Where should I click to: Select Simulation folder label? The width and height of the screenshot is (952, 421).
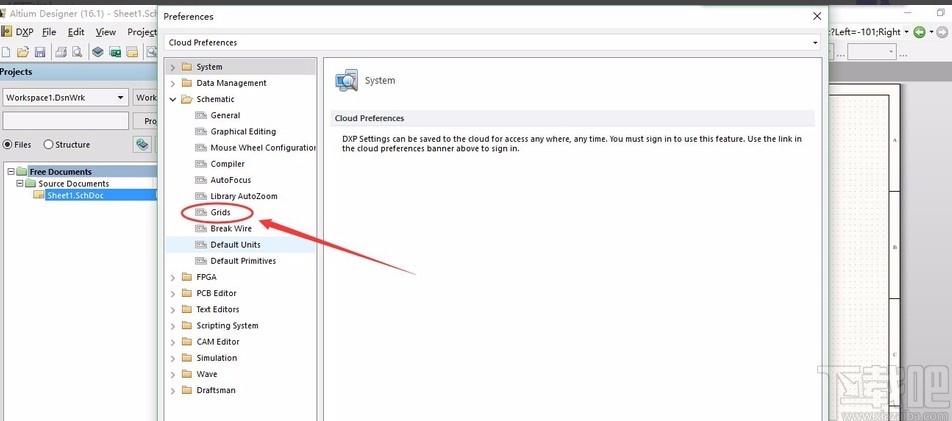217,358
